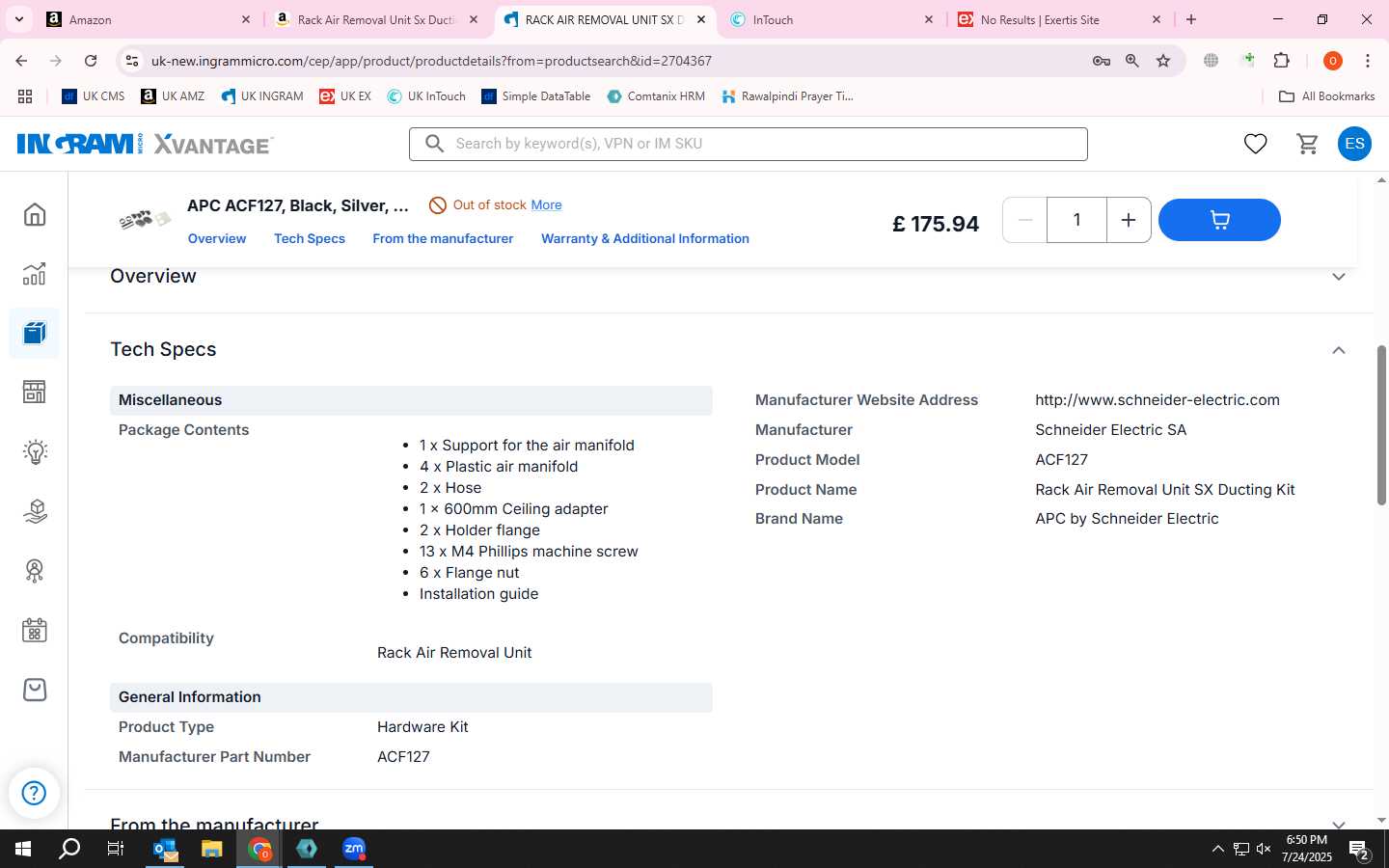The height and width of the screenshot is (868, 1389).
Task: Open the Home icon in left sidebar
Action: tap(35, 214)
